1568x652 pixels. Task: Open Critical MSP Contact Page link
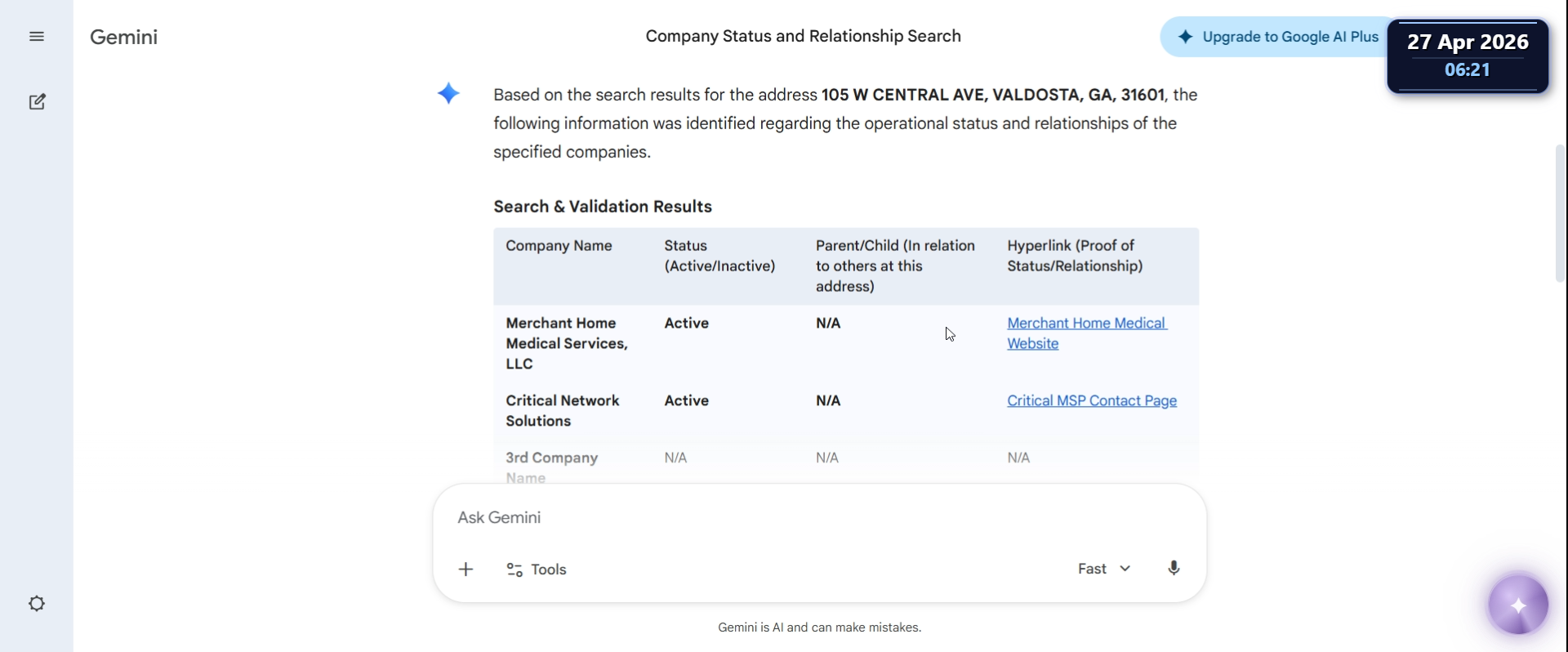tap(1092, 401)
